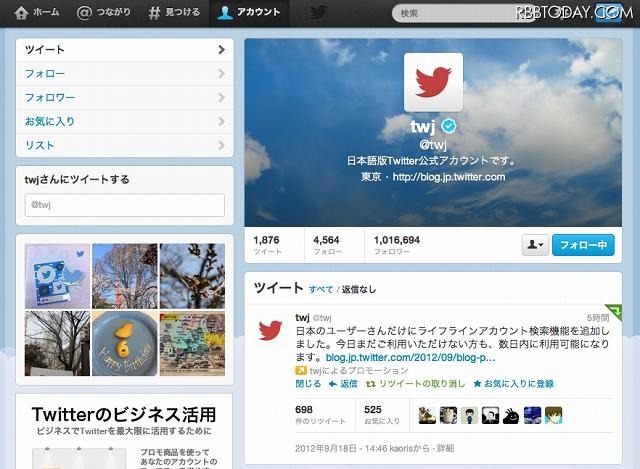The height and width of the screenshot is (469, 640).
Task: Click 返信 reply action
Action: (343, 384)
